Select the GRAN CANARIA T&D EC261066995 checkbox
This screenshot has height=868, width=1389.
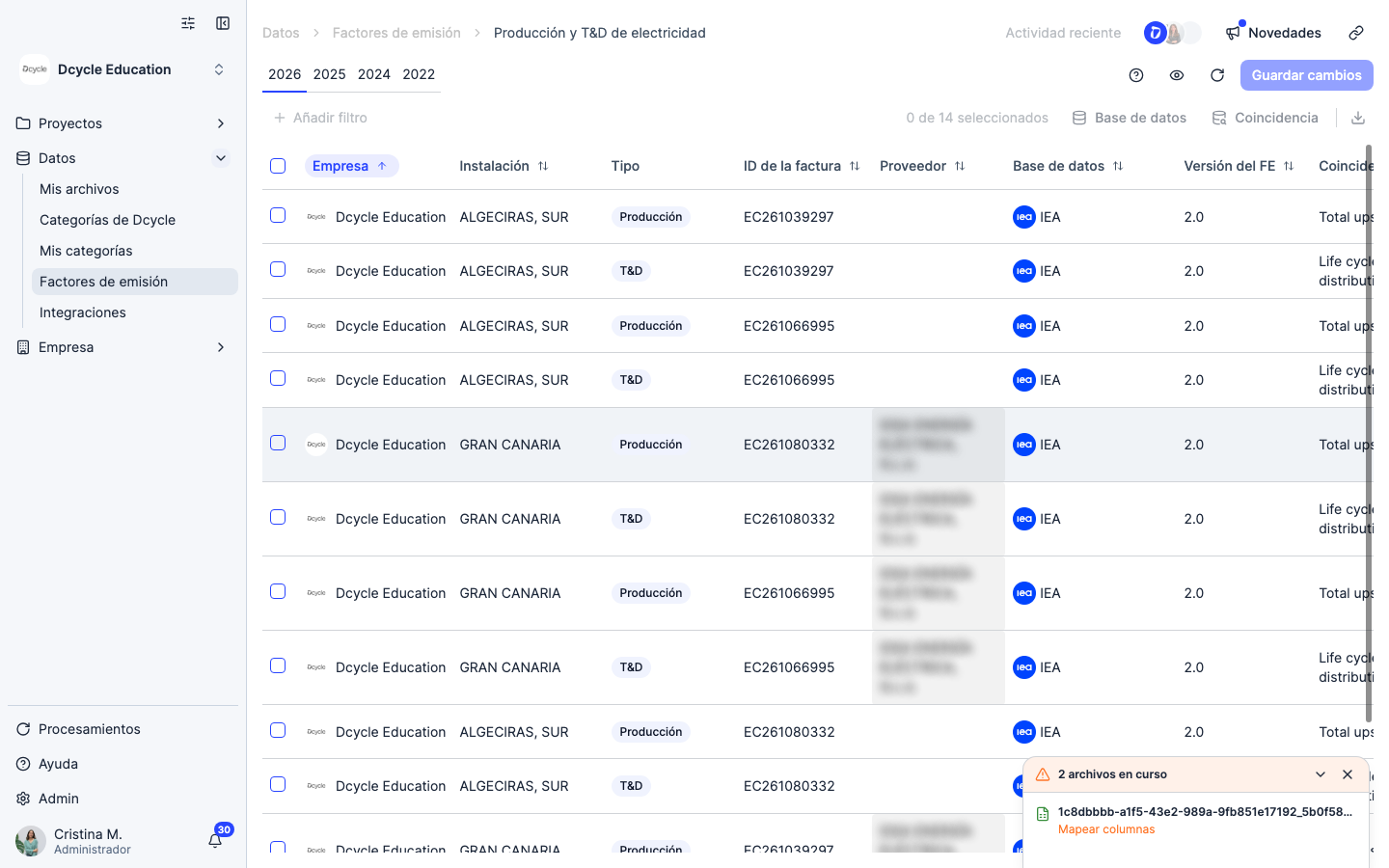pos(278,665)
